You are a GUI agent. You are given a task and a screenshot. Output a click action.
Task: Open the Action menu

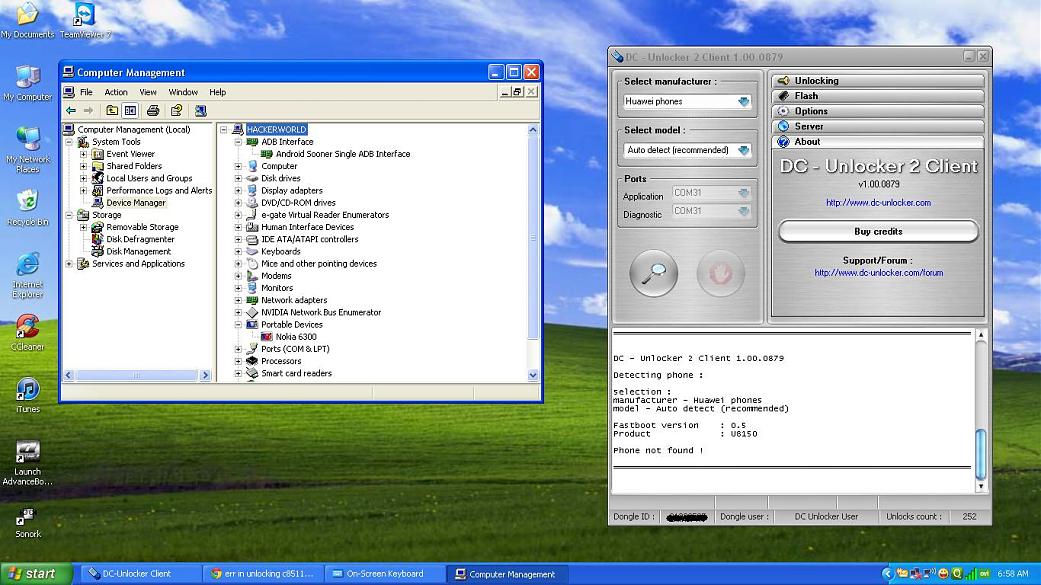click(x=116, y=92)
